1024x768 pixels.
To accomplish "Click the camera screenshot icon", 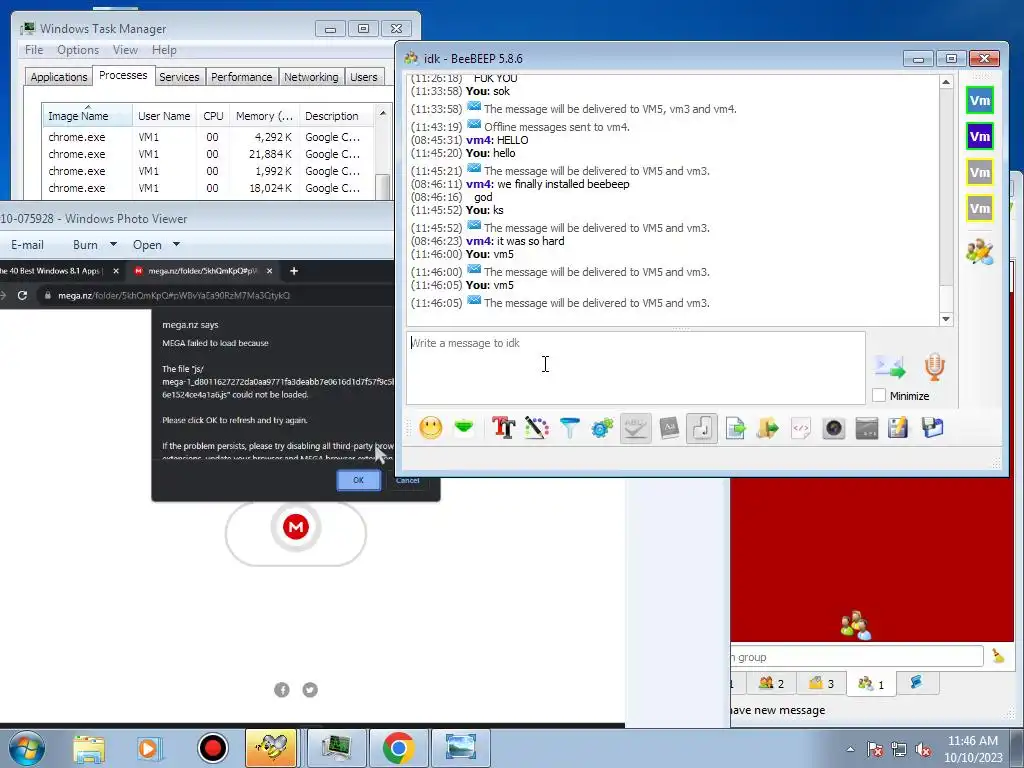I will click(x=834, y=428).
